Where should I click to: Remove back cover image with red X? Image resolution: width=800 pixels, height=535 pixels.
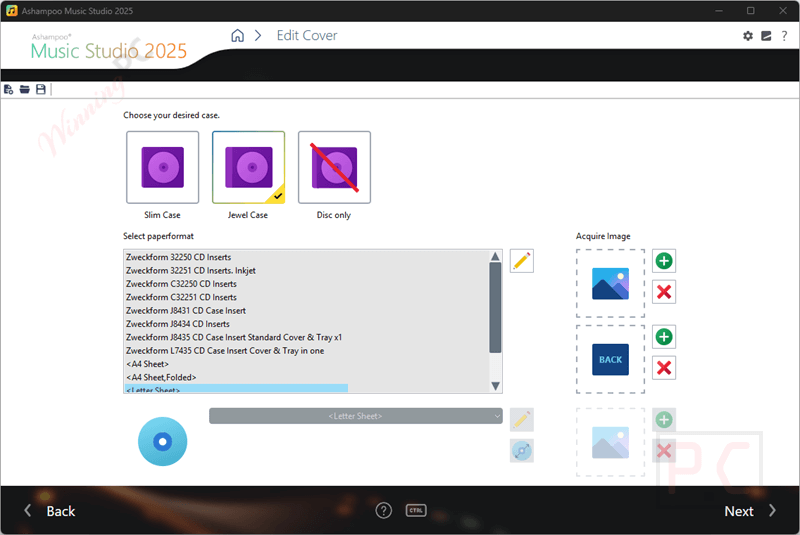tap(664, 368)
